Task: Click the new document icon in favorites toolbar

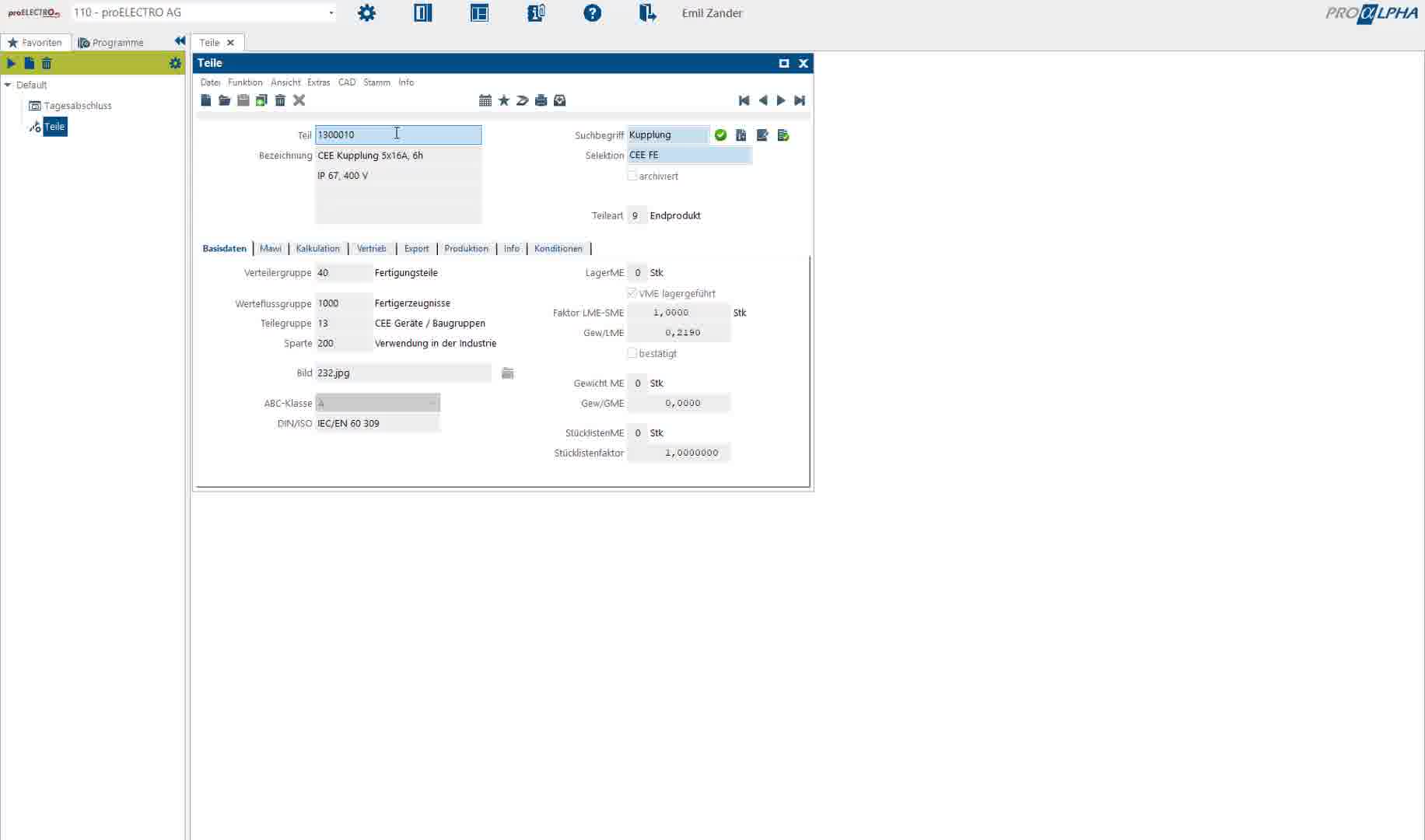Action: point(29,63)
